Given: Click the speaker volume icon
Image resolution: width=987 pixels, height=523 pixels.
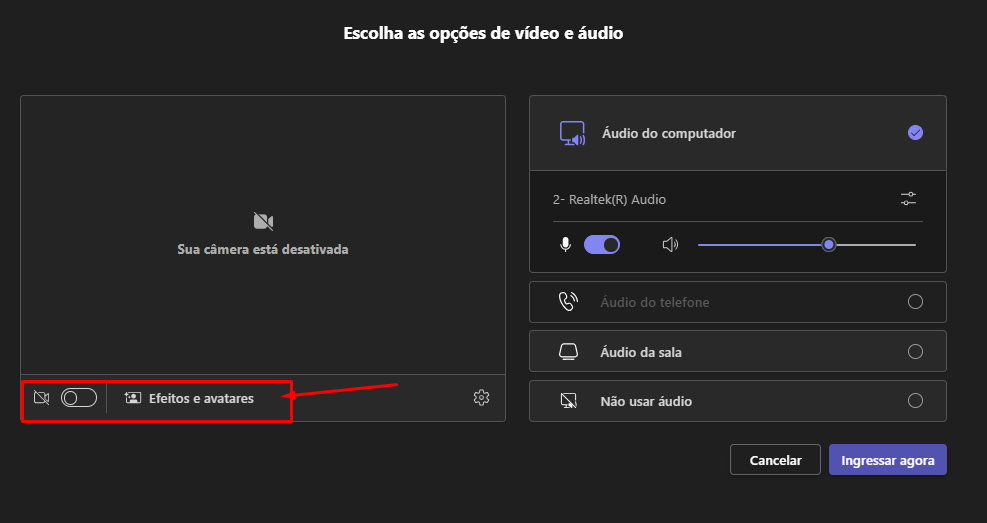Looking at the screenshot, I should click(670, 244).
